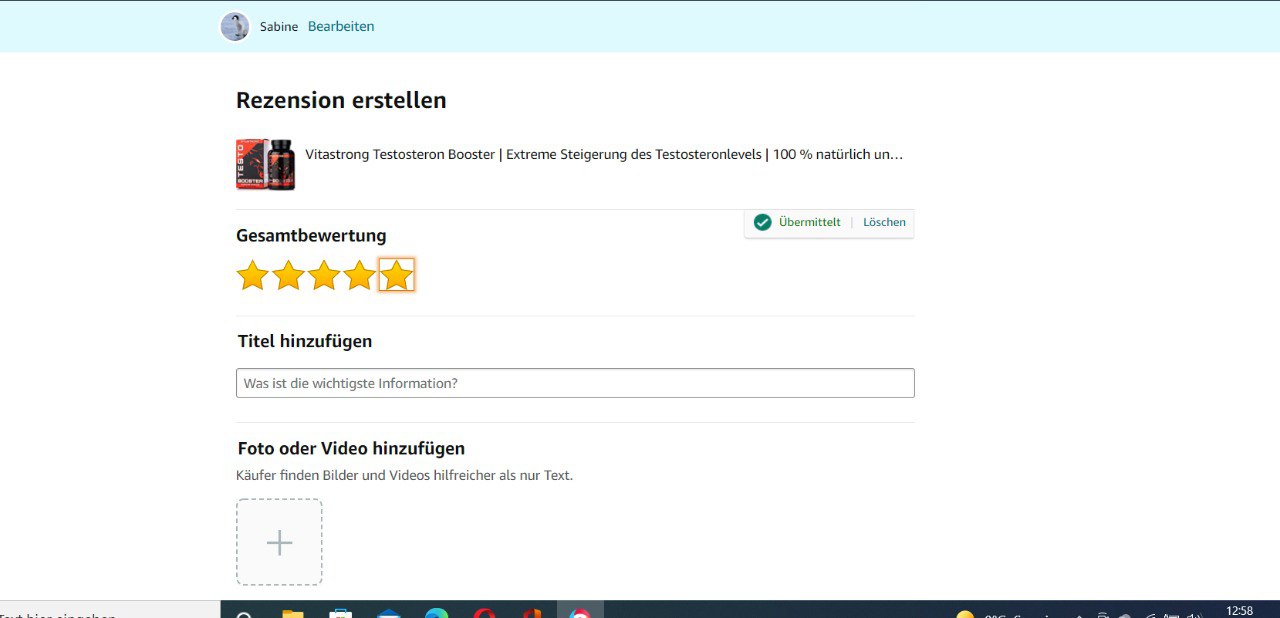
Task: Rate the product one star
Action: [253, 275]
